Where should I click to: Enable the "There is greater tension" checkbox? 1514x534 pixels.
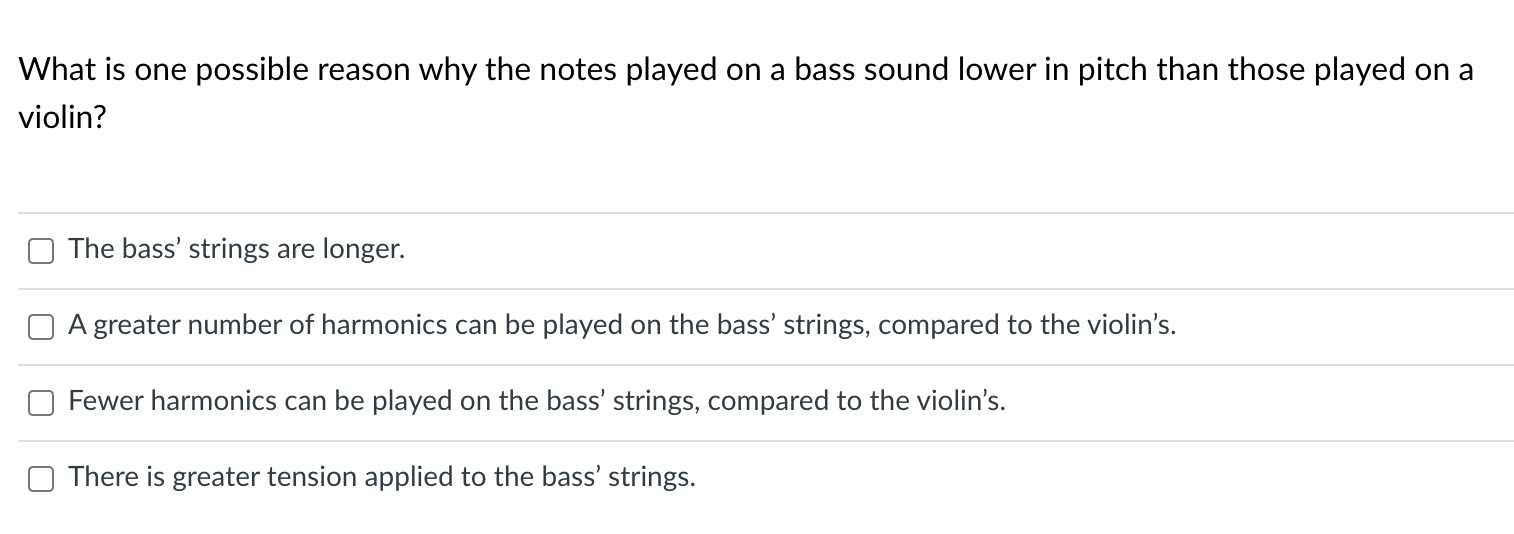pyautogui.click(x=41, y=479)
